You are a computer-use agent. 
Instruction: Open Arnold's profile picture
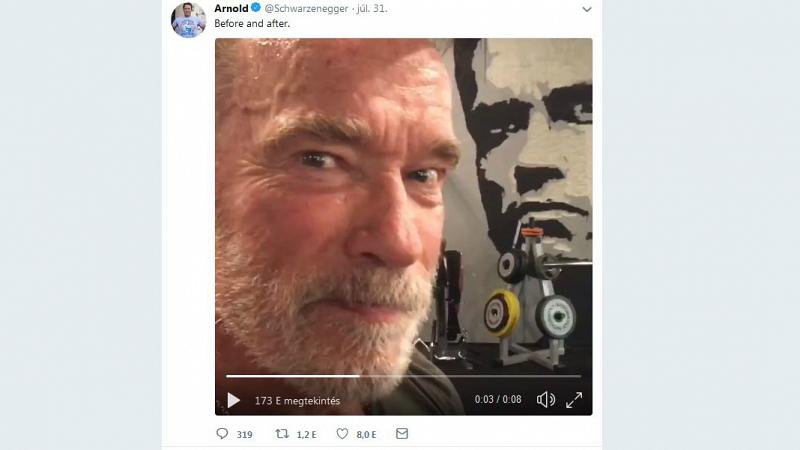pos(188,19)
